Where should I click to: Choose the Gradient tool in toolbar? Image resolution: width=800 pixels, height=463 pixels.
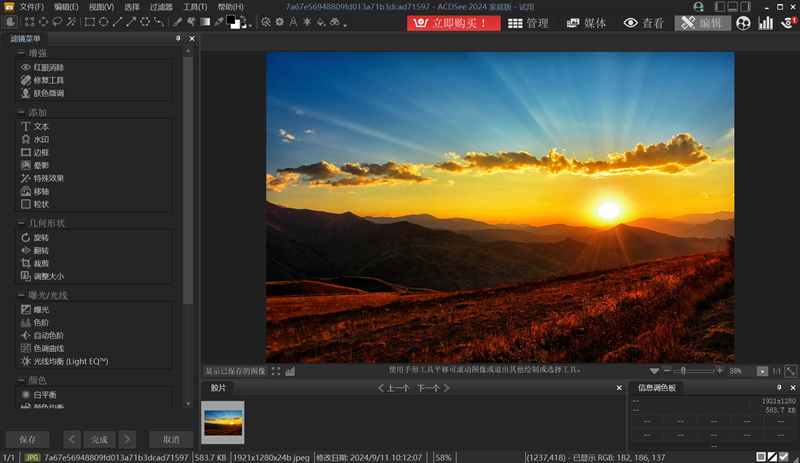(205, 22)
